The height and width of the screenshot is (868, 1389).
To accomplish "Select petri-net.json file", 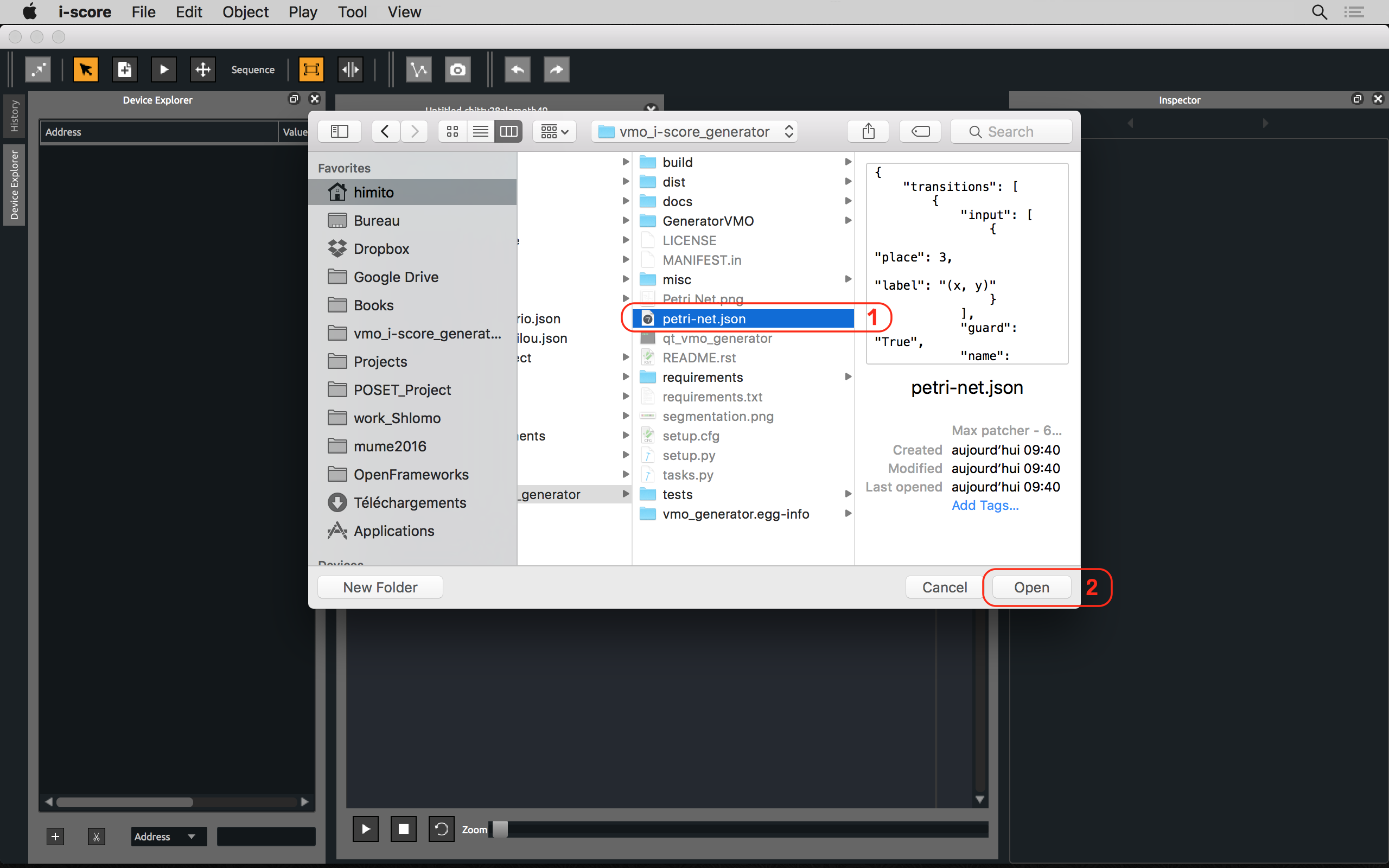I will tap(743, 318).
